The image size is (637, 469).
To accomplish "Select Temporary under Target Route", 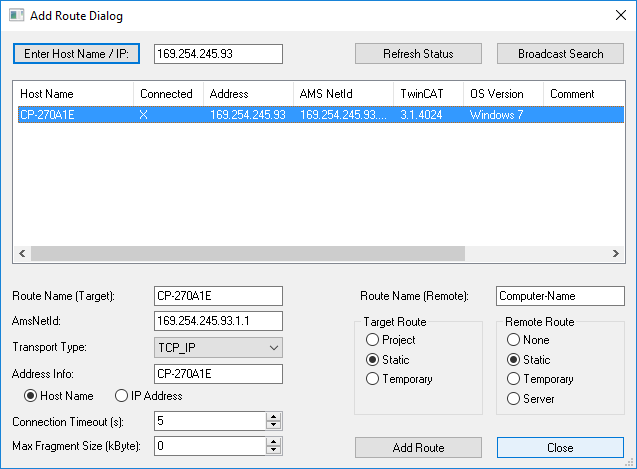I will (x=399, y=379).
